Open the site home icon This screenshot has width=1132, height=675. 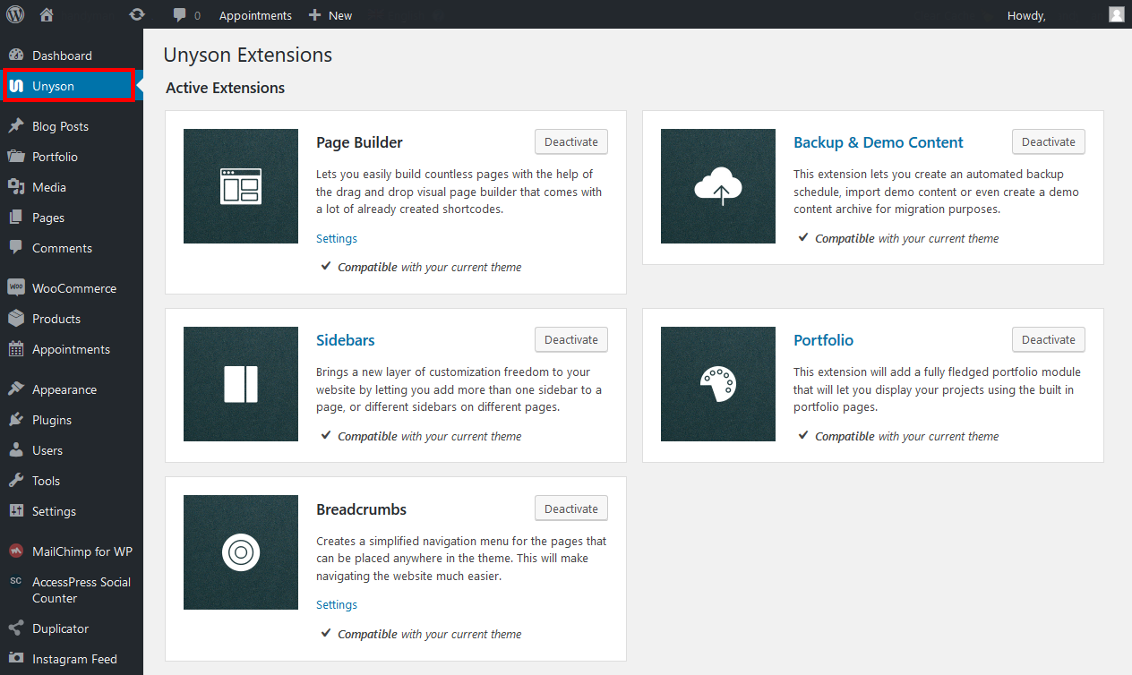(x=47, y=15)
